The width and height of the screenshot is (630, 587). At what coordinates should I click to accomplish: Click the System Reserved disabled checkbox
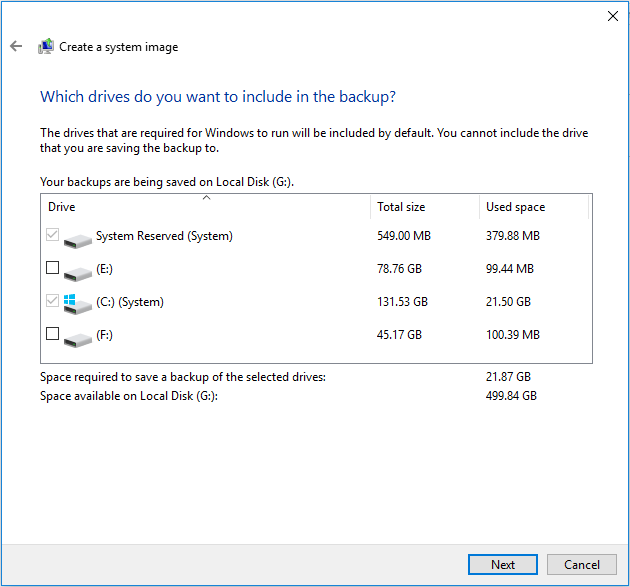tap(53, 235)
